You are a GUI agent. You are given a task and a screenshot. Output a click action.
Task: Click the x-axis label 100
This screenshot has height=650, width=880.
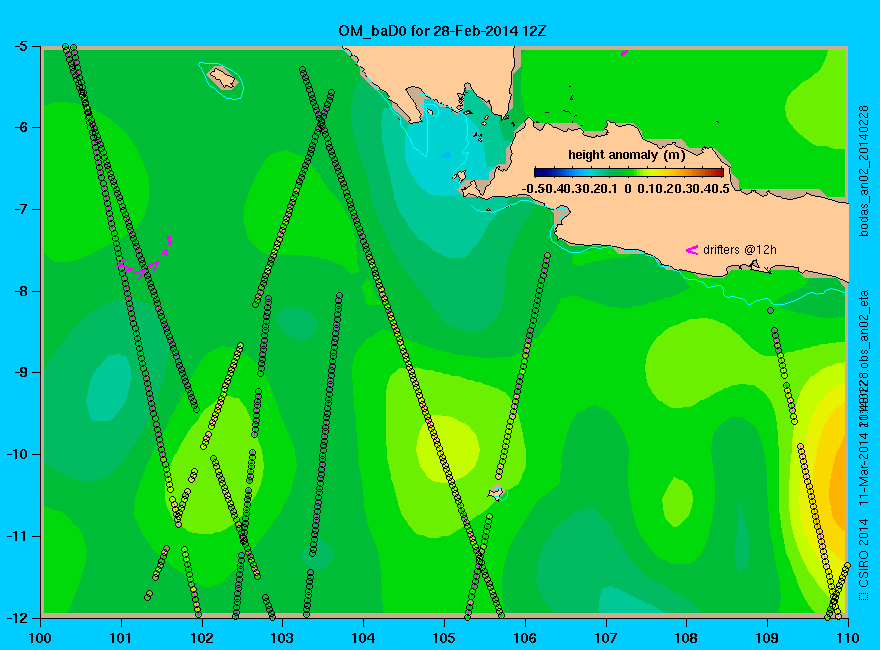(40, 638)
